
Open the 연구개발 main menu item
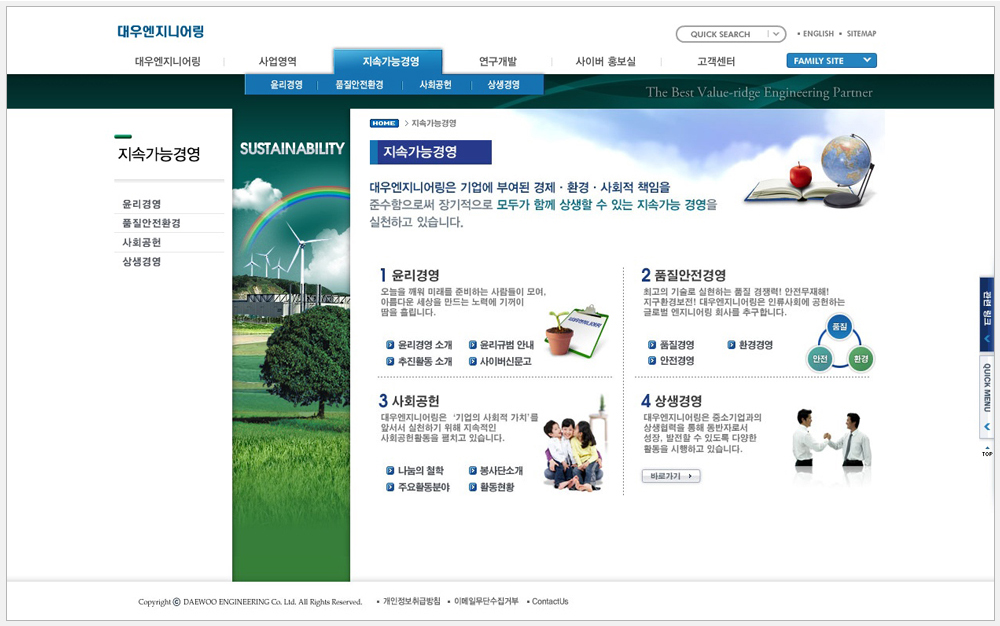point(497,61)
